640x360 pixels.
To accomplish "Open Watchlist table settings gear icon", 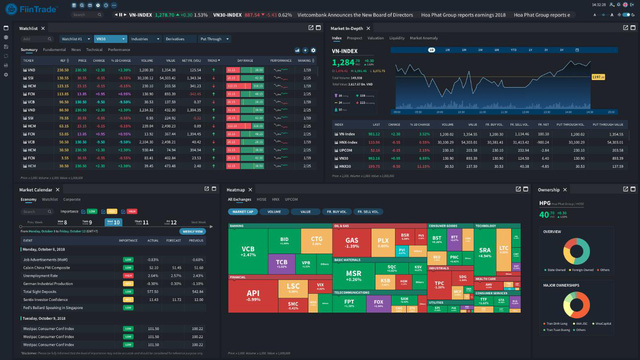I will (313, 50).
